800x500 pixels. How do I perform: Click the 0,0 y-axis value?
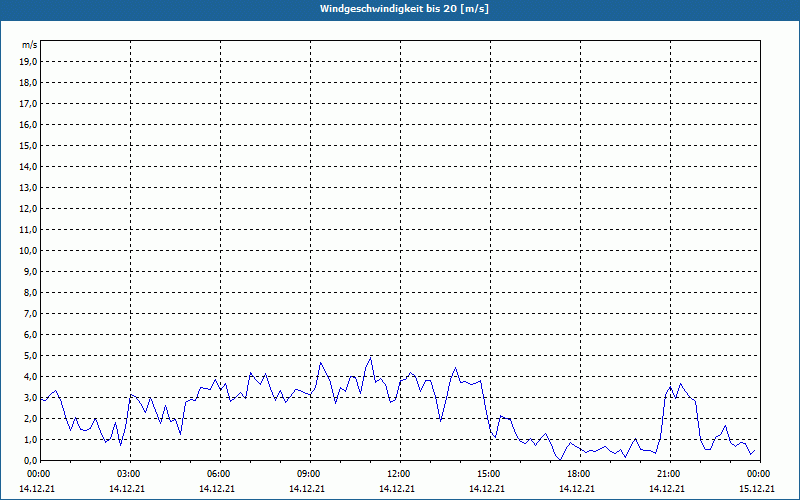pos(30,460)
